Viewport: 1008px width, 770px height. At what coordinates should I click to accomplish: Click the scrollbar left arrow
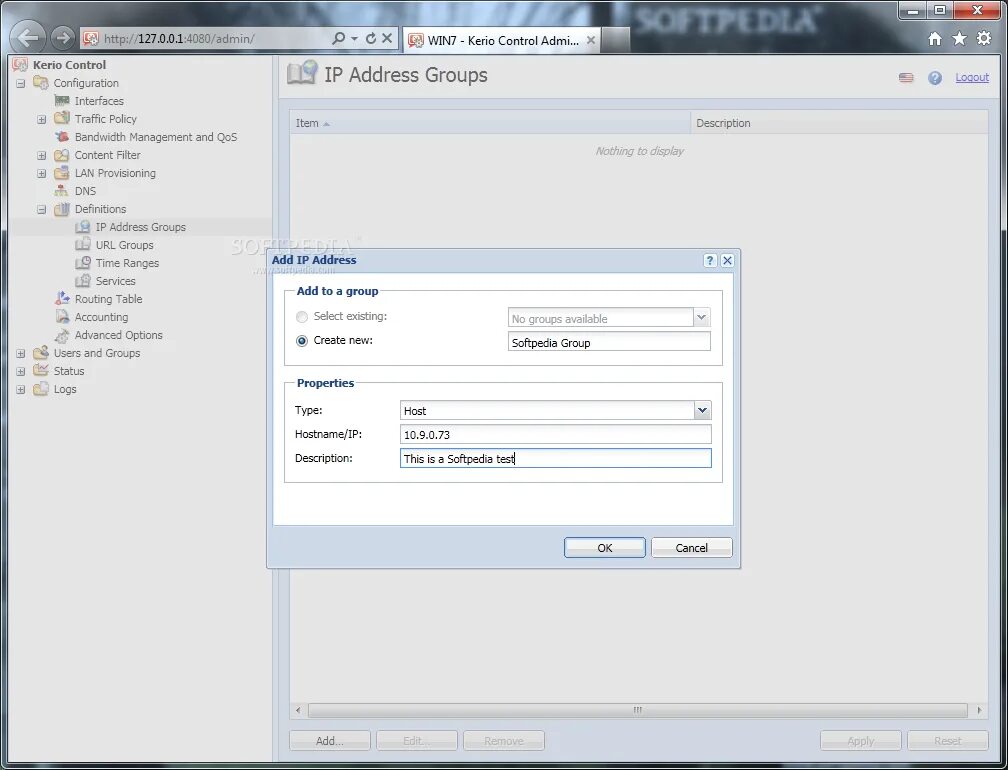click(298, 710)
